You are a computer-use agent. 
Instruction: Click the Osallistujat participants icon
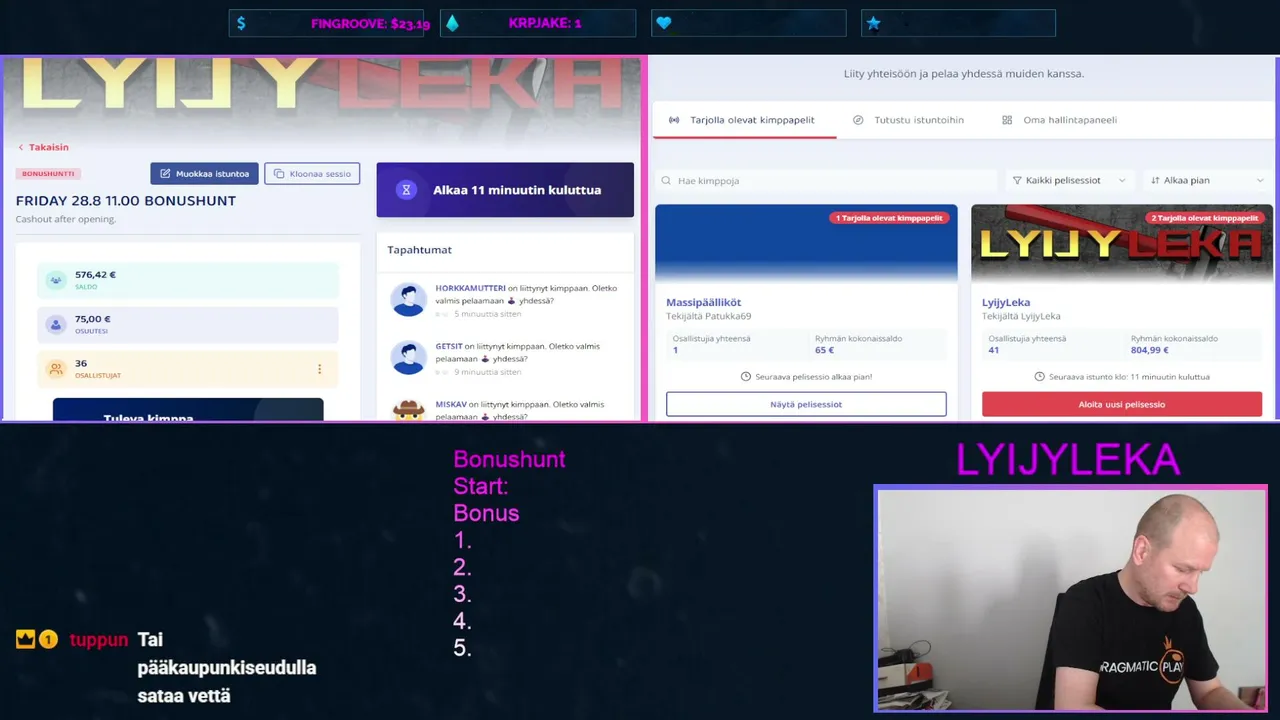point(56,369)
